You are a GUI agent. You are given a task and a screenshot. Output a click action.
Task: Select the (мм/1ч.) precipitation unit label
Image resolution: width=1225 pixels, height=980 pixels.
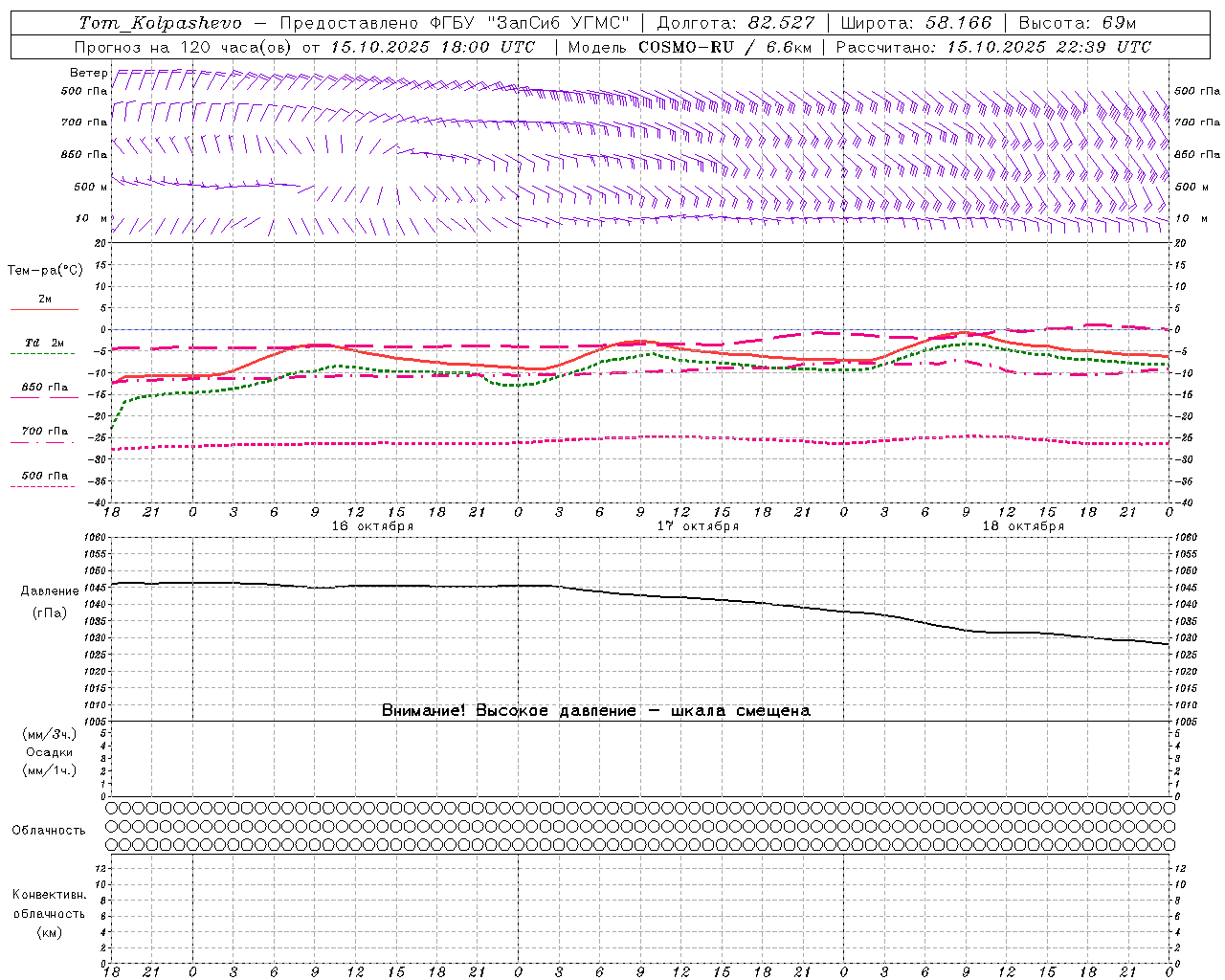[50, 770]
